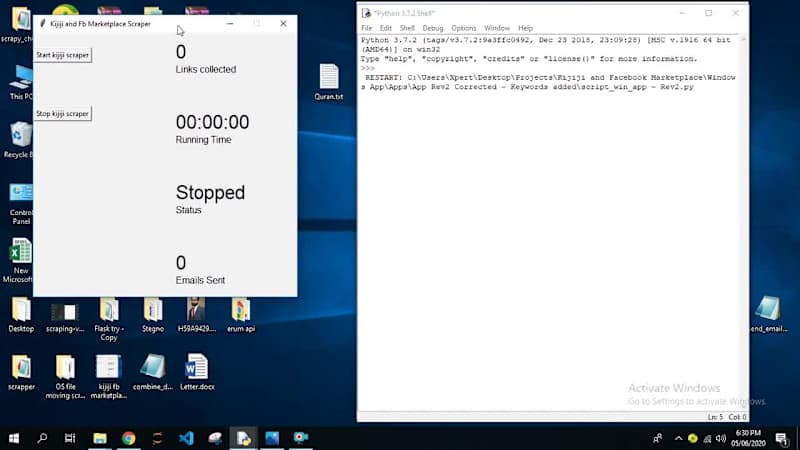This screenshot has width=800, height=450.
Task: Select the New Microsoft Excel file icon
Action: tap(19, 260)
